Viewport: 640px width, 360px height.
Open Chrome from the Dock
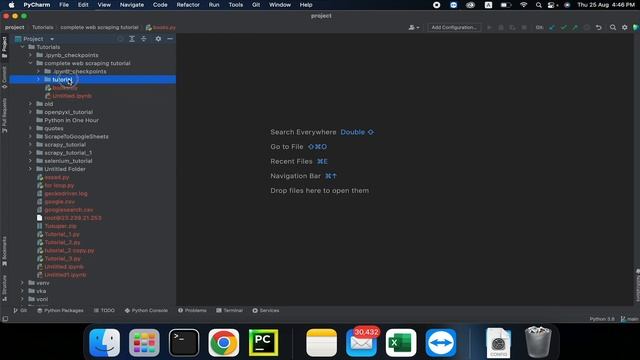point(223,342)
